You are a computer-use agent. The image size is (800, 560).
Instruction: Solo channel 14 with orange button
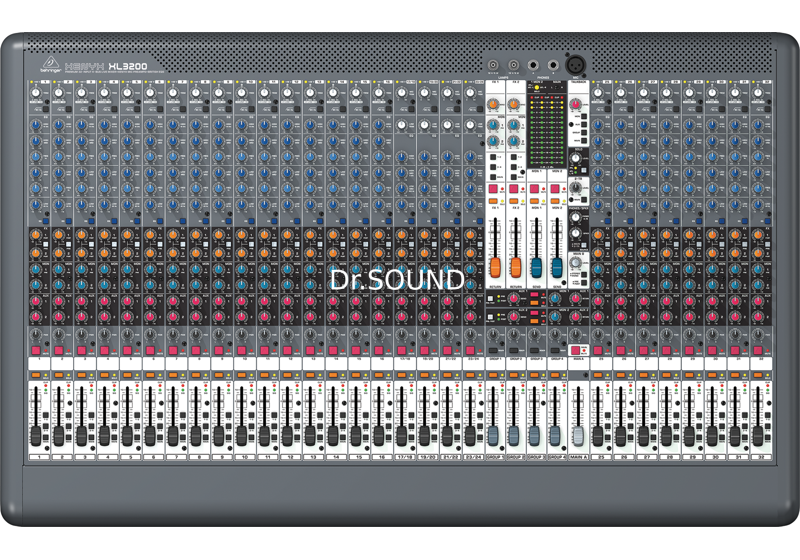[333, 375]
